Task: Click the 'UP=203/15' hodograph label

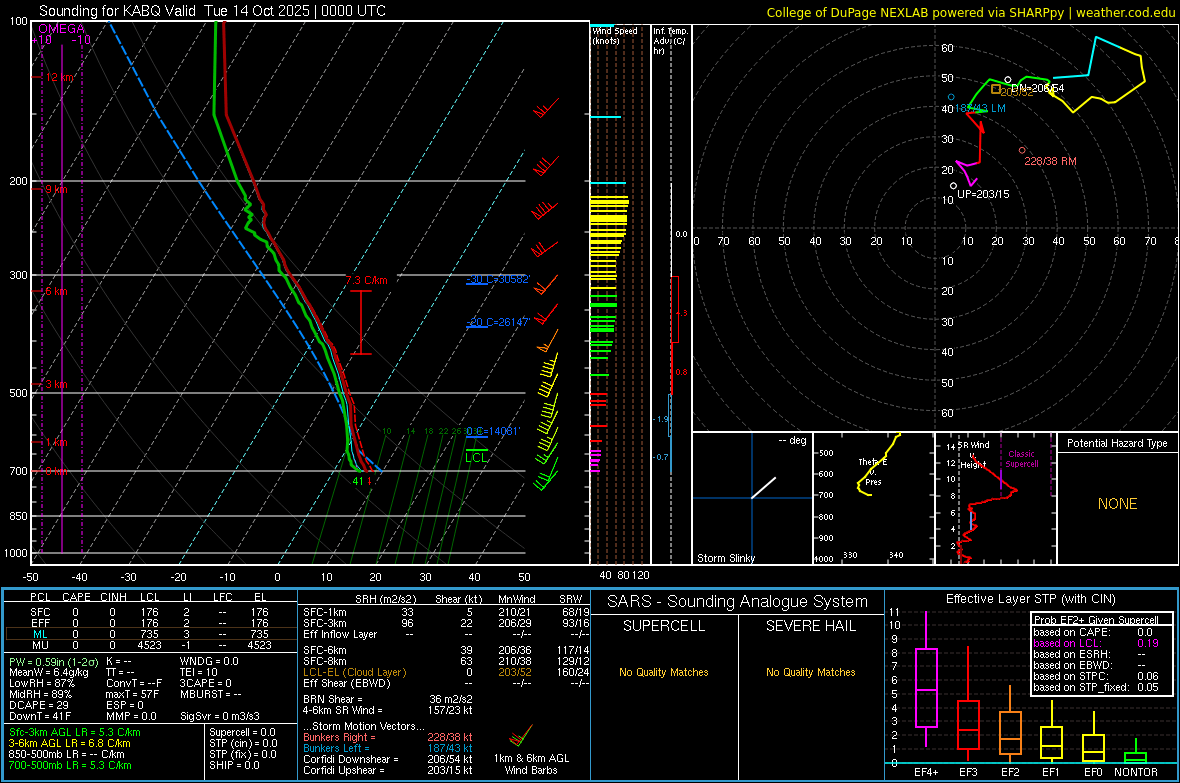Action: 983,194
